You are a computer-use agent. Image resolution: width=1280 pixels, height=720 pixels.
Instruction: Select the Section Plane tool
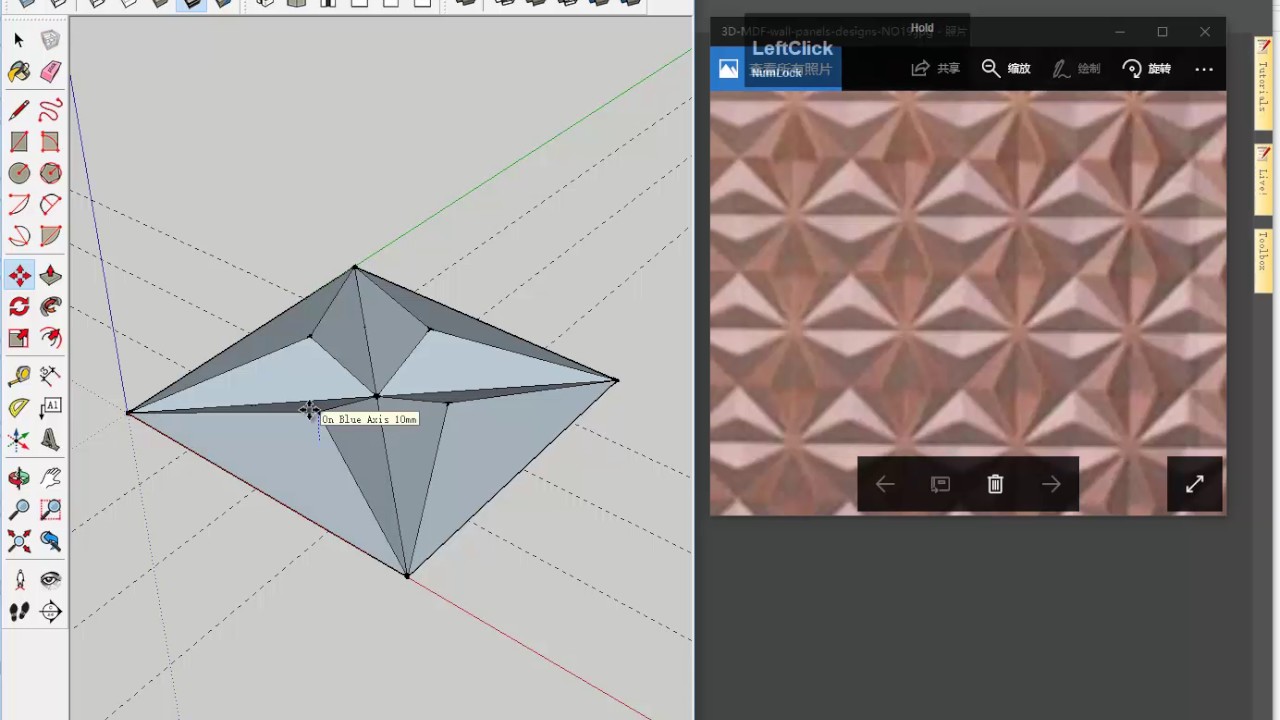point(51,612)
